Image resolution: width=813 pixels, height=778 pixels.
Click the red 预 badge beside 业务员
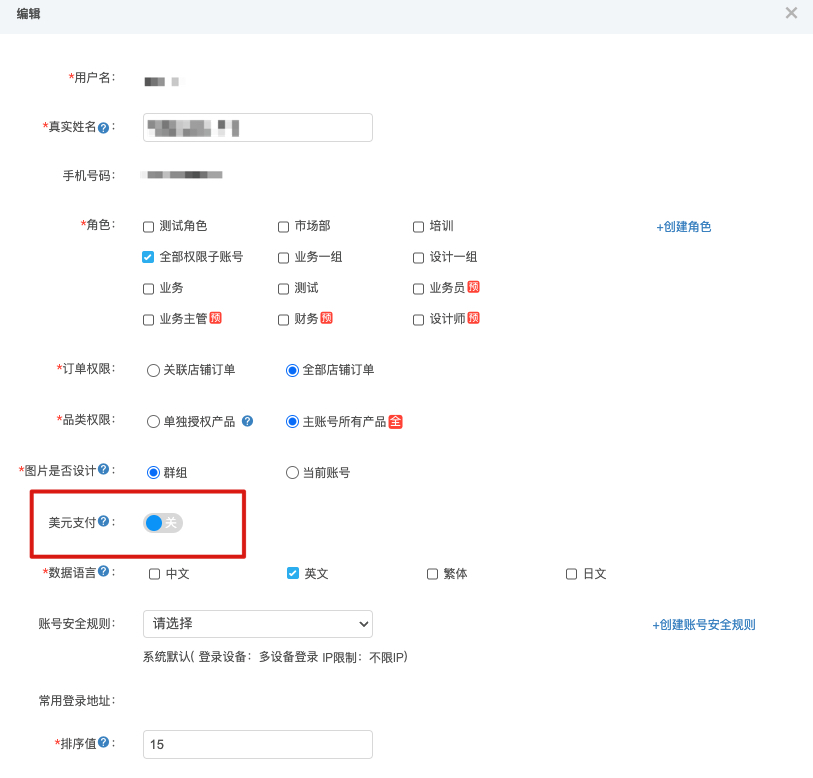(x=473, y=287)
